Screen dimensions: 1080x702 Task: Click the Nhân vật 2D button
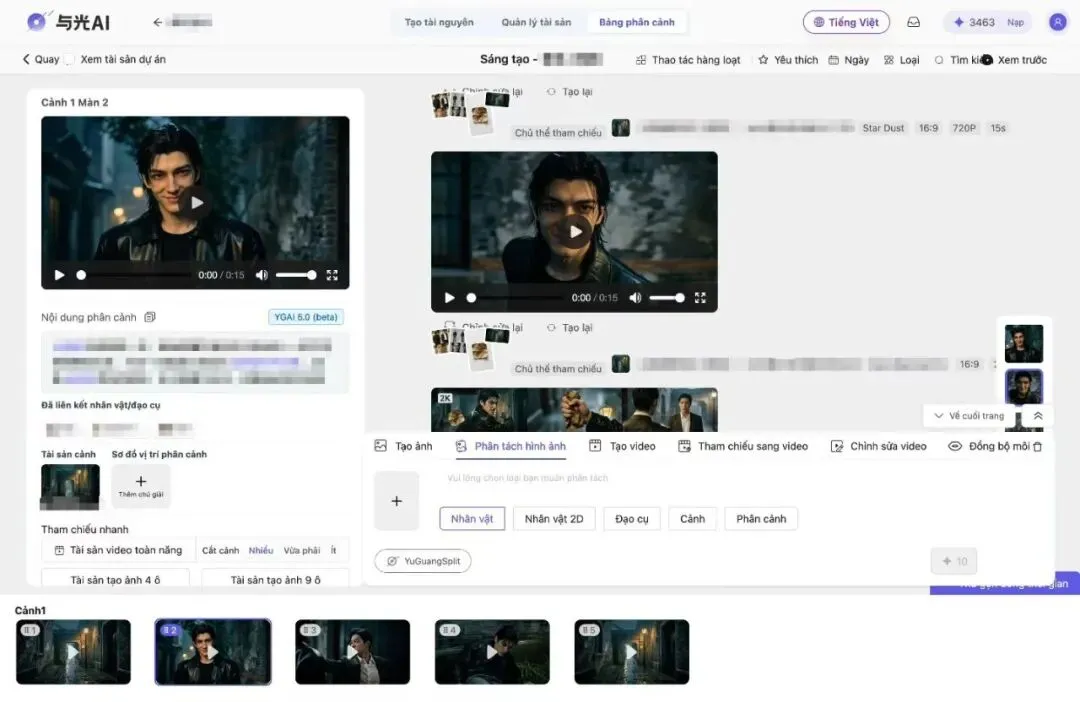[x=554, y=519]
